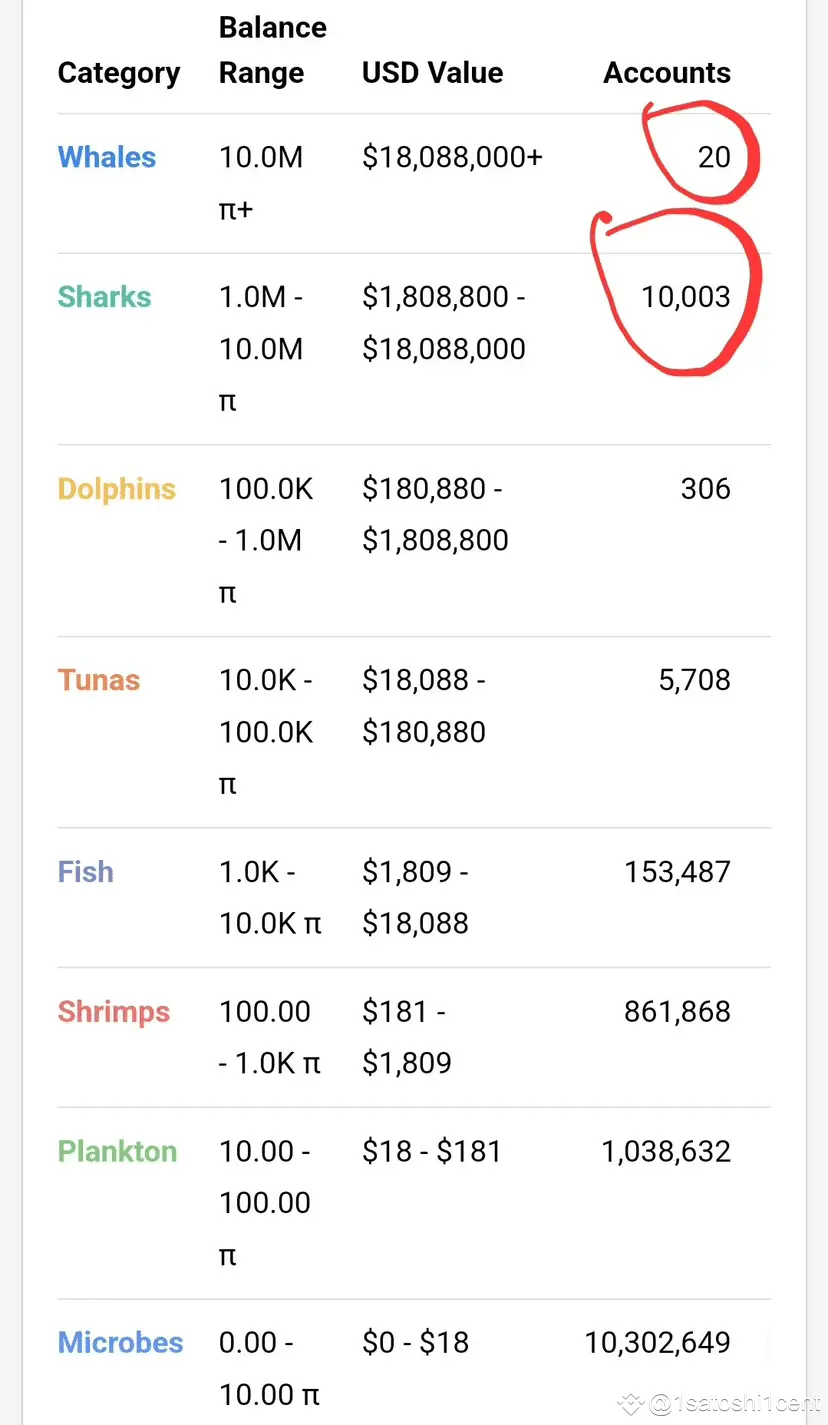The image size is (828, 1425).
Task: Sort by the Category column header
Action: (x=119, y=73)
